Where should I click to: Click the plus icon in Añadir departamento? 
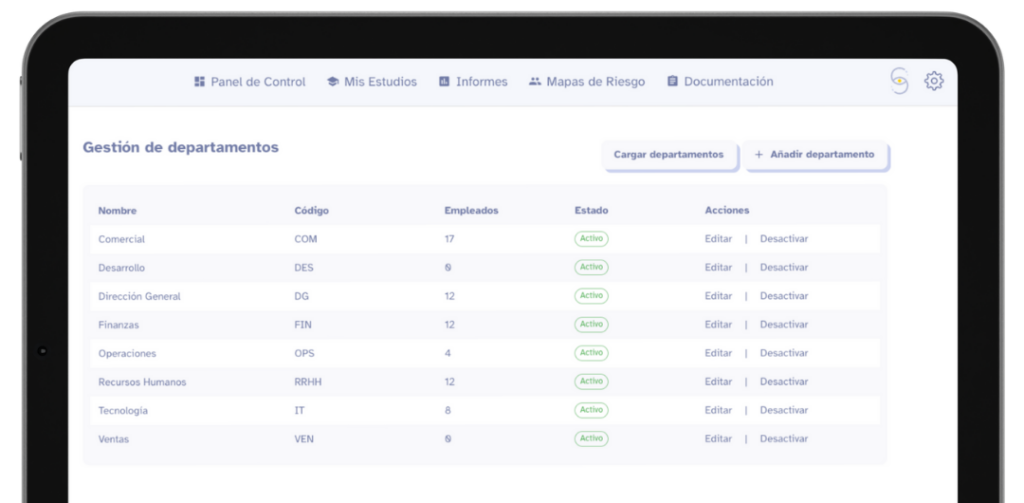(x=759, y=155)
